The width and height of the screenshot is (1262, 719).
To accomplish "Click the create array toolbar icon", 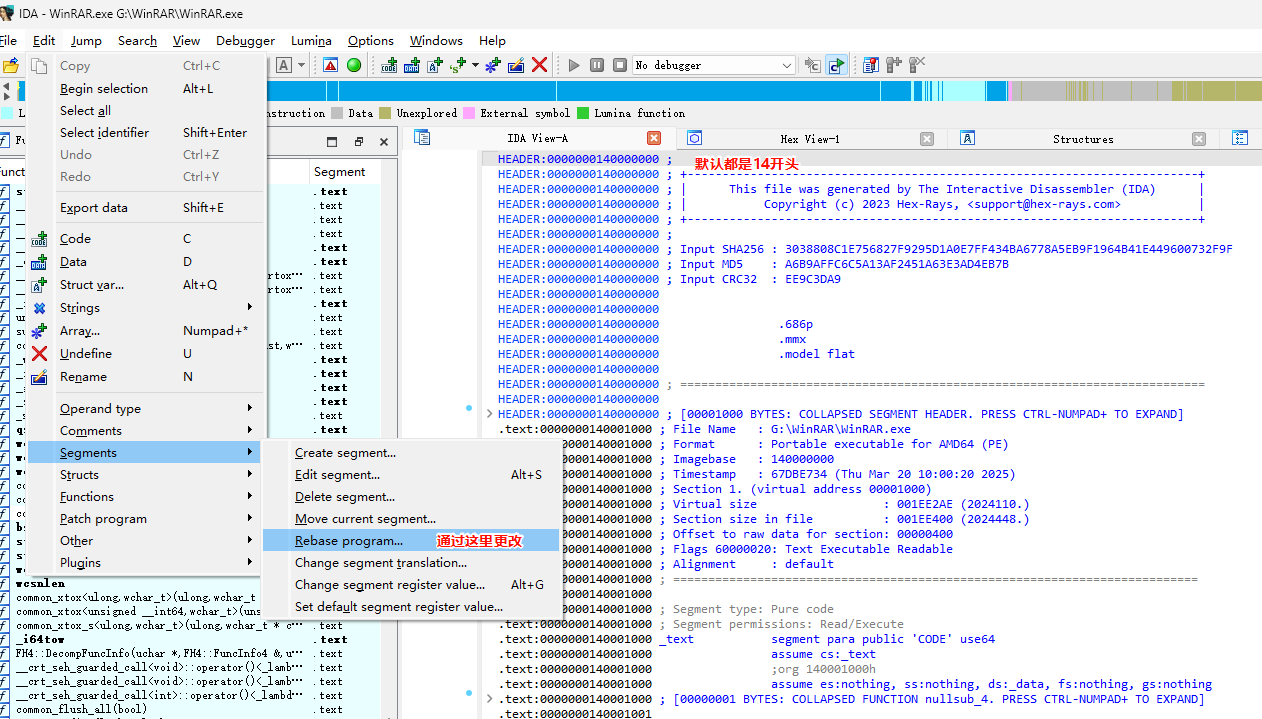I will coord(493,65).
